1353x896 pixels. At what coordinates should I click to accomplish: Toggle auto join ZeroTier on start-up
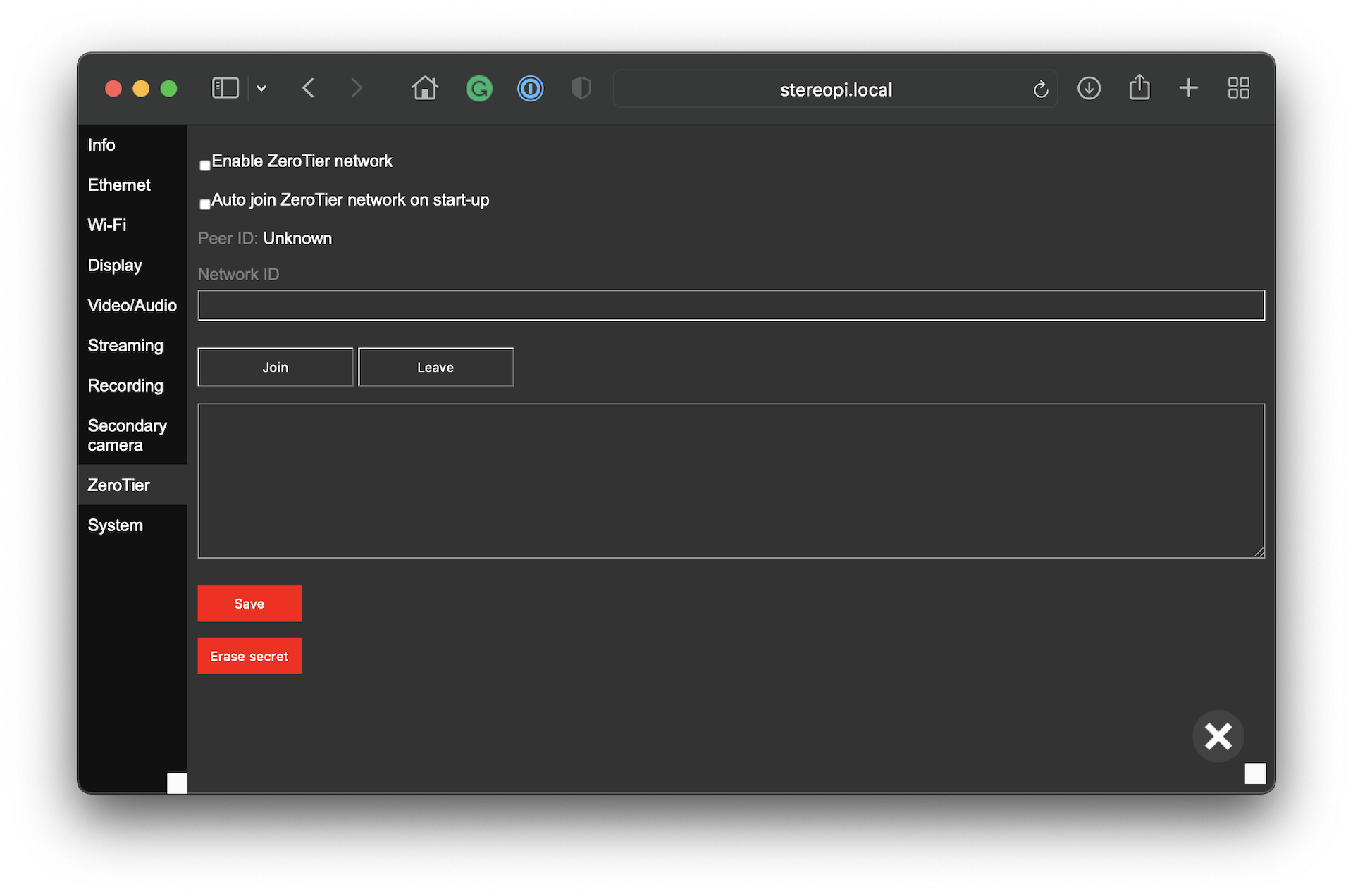click(x=205, y=204)
